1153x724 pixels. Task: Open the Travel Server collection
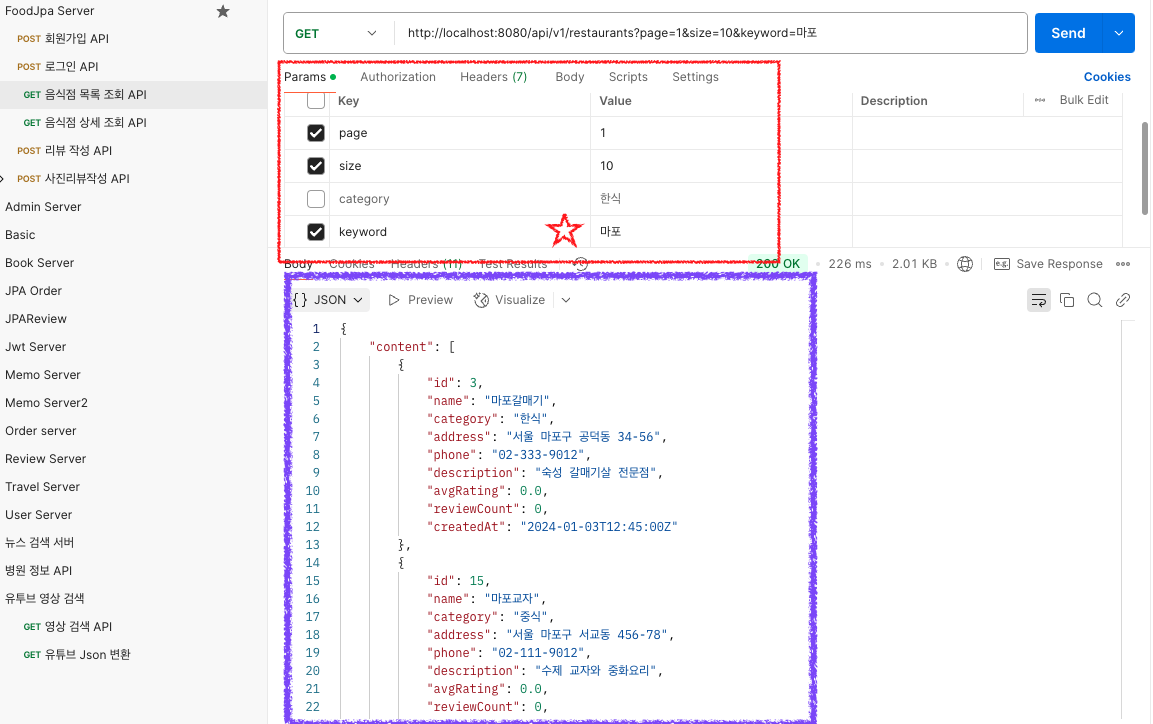tap(43, 487)
